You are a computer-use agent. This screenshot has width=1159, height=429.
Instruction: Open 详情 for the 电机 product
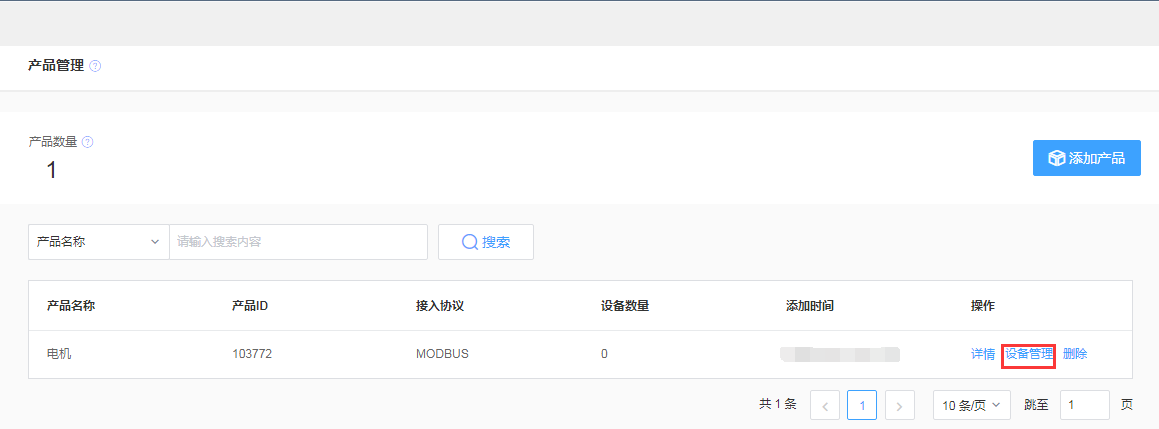[x=982, y=354]
